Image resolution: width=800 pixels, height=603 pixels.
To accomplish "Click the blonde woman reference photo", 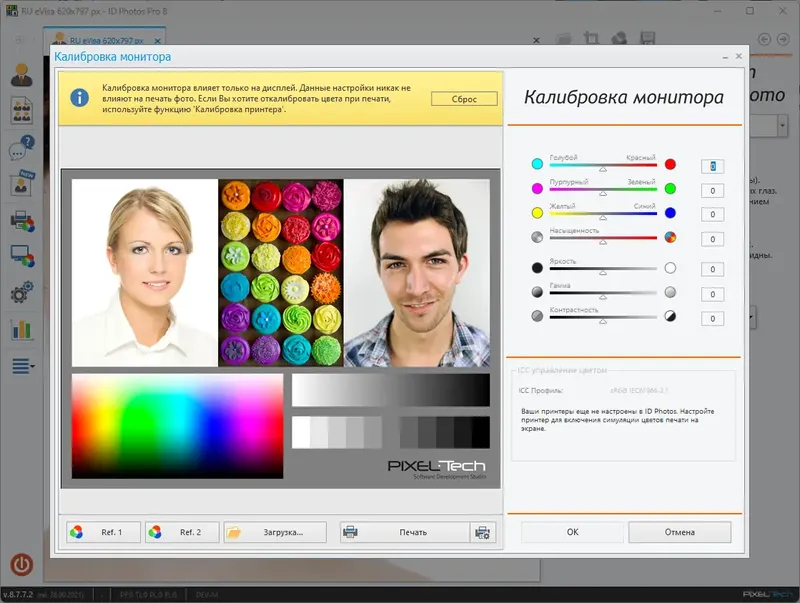I will (x=144, y=272).
